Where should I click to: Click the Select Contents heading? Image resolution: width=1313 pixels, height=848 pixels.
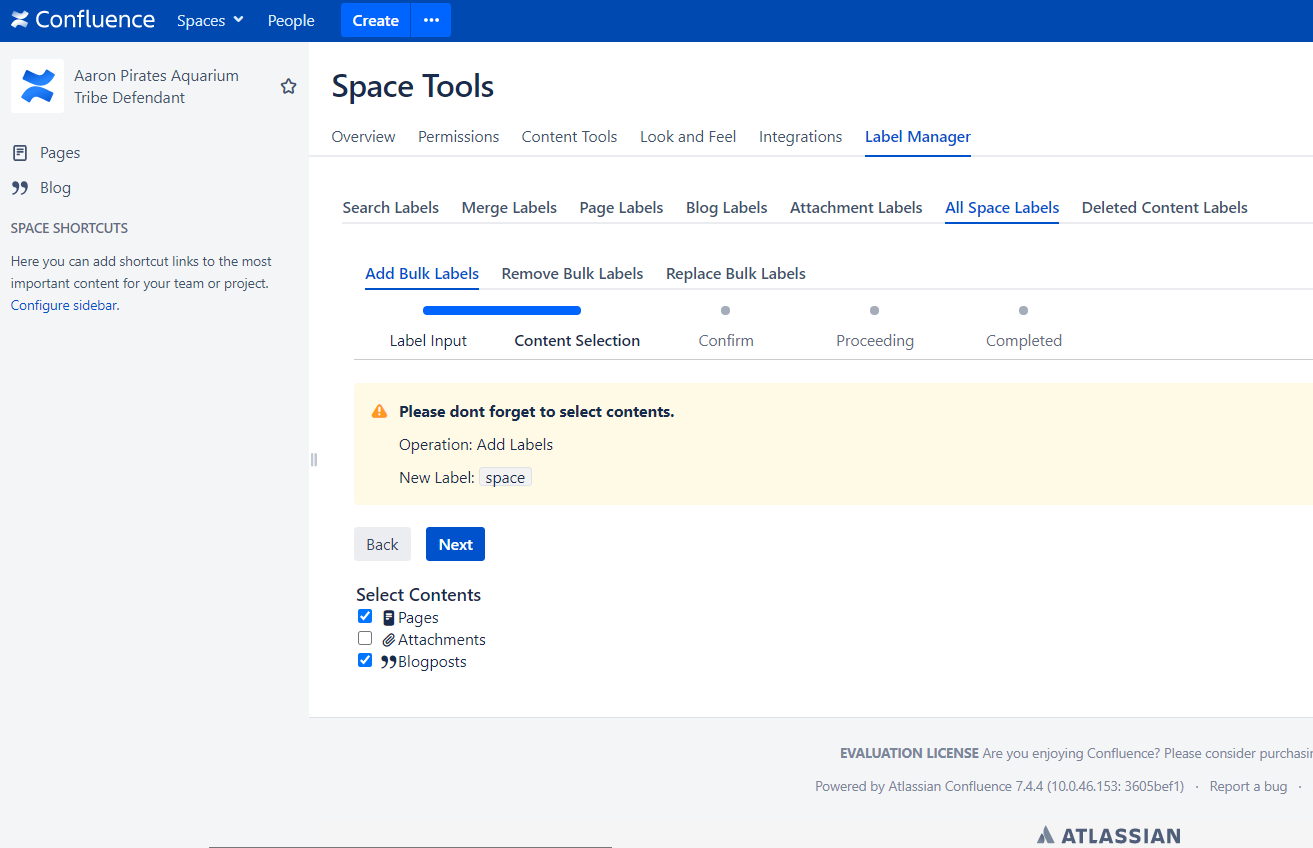point(418,595)
